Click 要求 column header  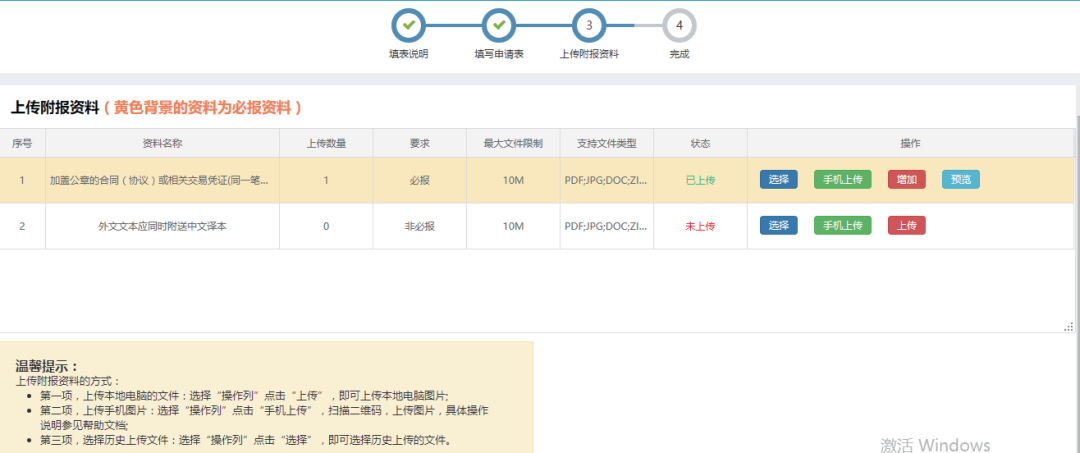(x=419, y=143)
